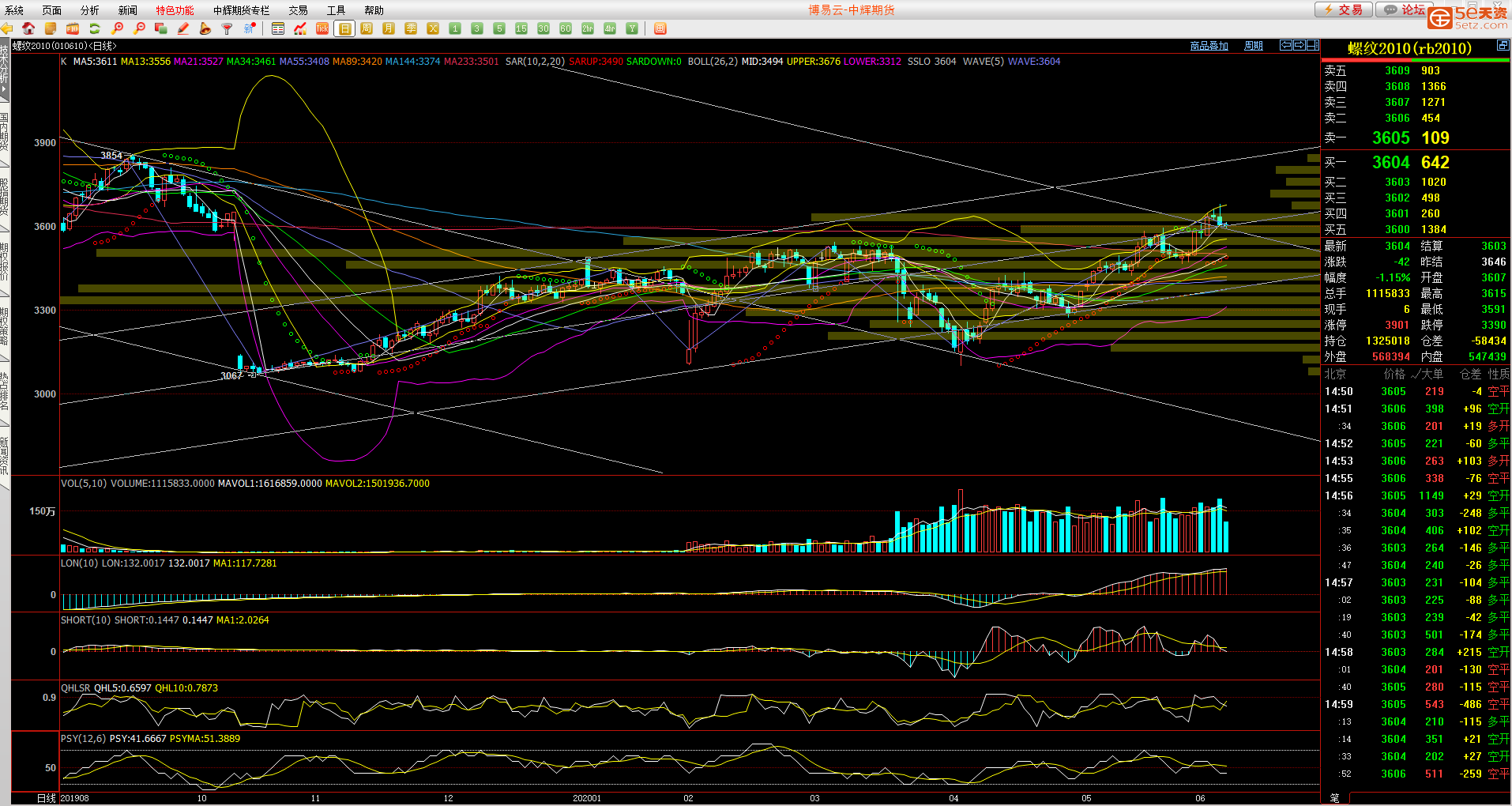Restore the quote panel window icon
The width and height of the screenshot is (1512, 806).
coord(1503,46)
